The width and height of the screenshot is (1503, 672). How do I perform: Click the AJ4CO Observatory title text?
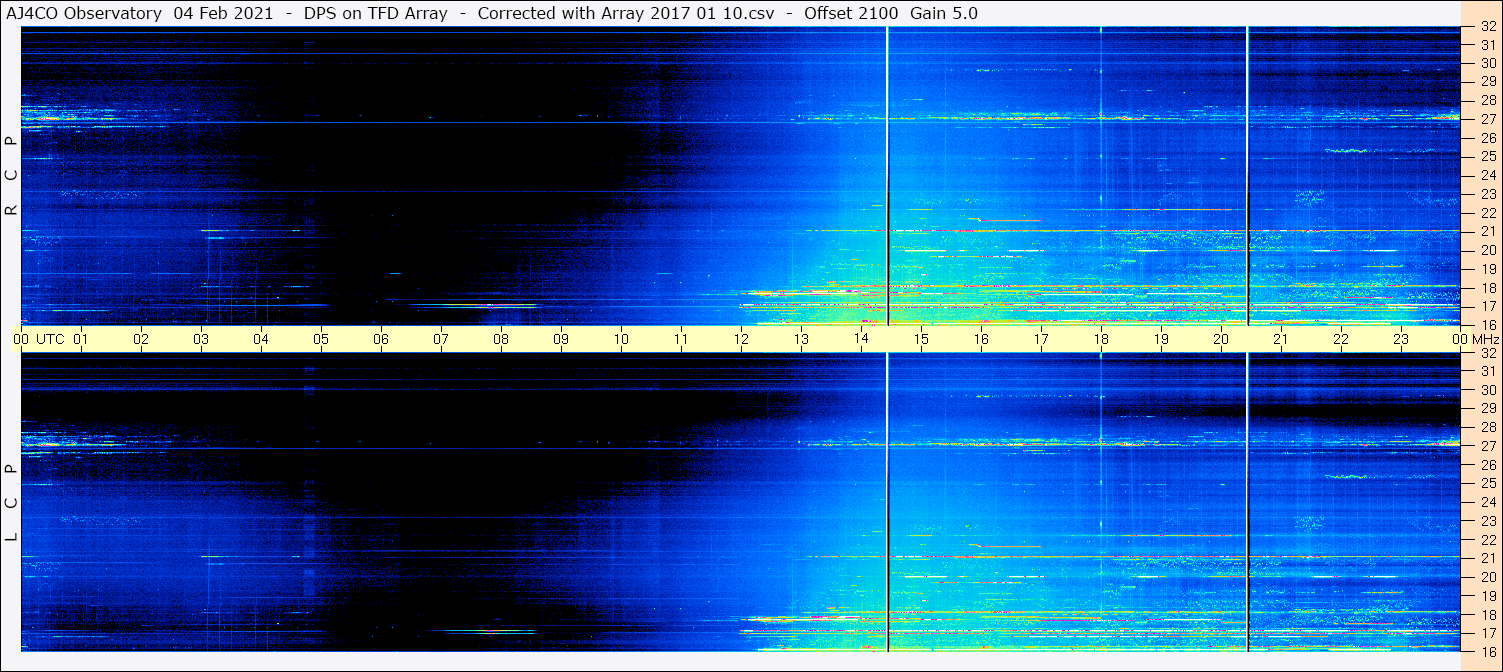(84, 13)
